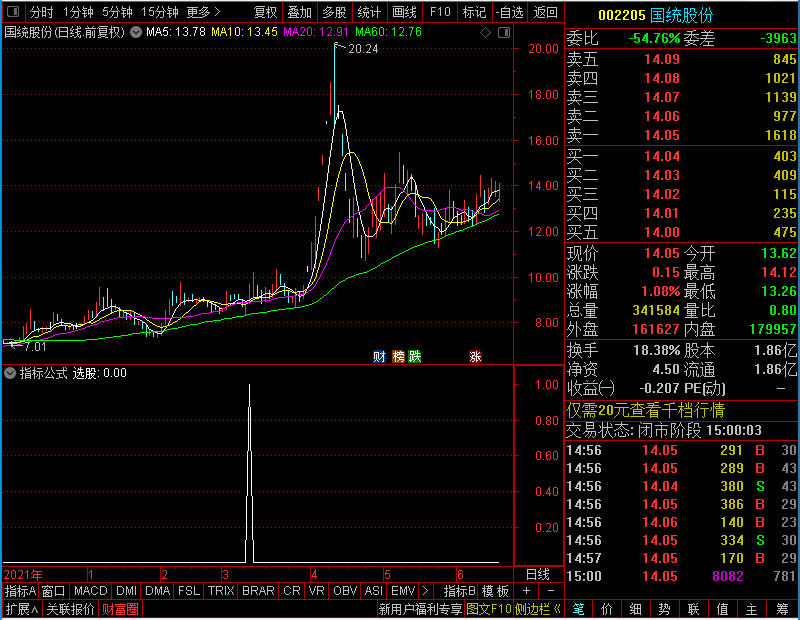Switch indicator to FSL
Image resolution: width=800 pixels, height=620 pixels.
coord(189,591)
